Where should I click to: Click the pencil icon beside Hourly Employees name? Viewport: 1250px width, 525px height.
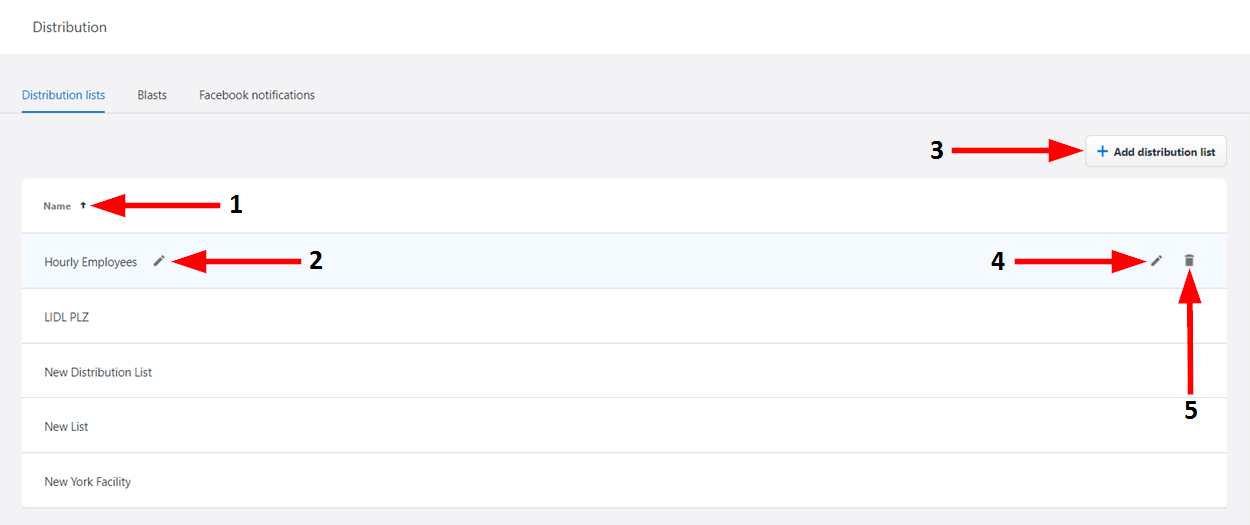[159, 261]
